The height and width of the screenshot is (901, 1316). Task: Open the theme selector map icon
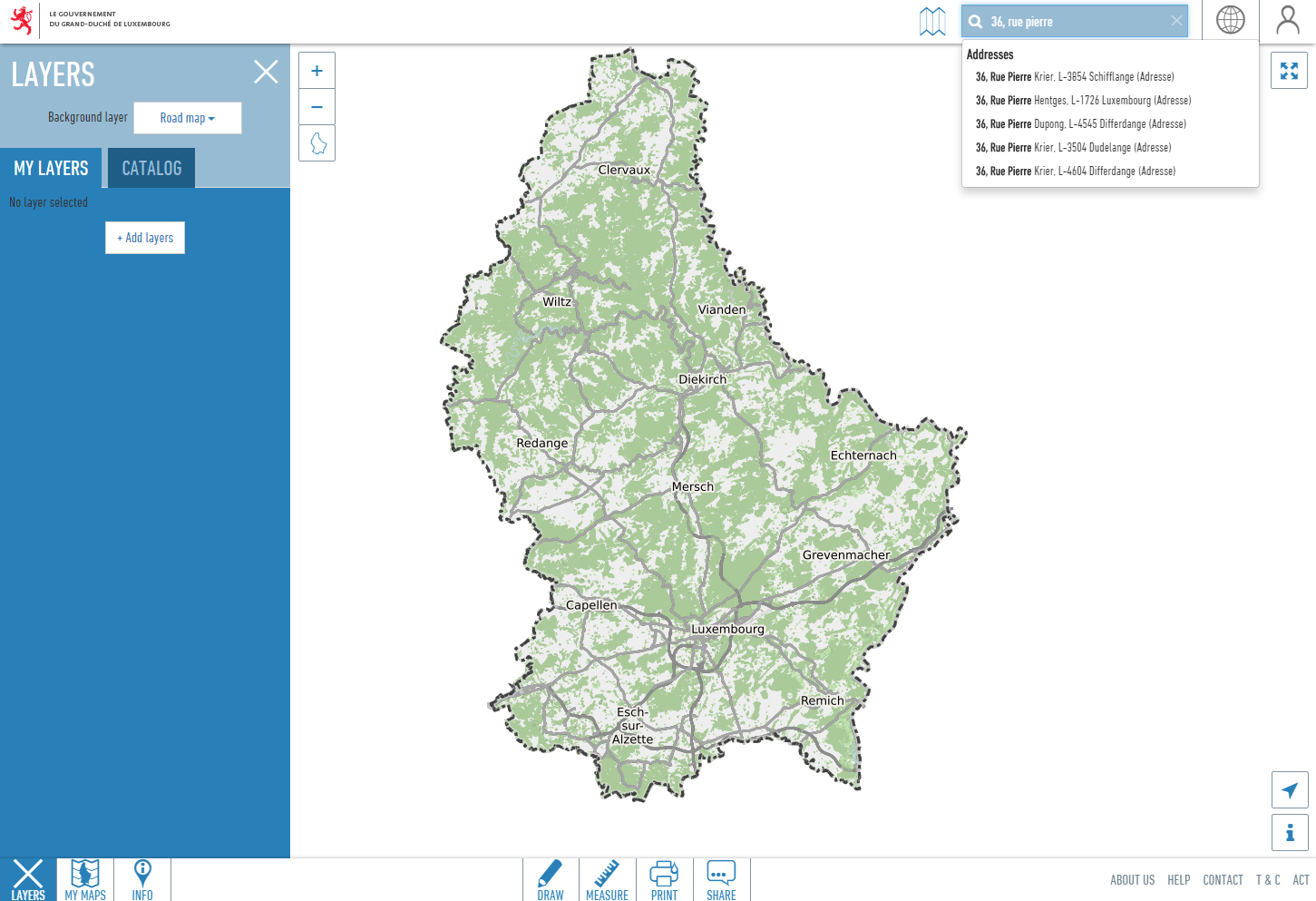[931, 21]
